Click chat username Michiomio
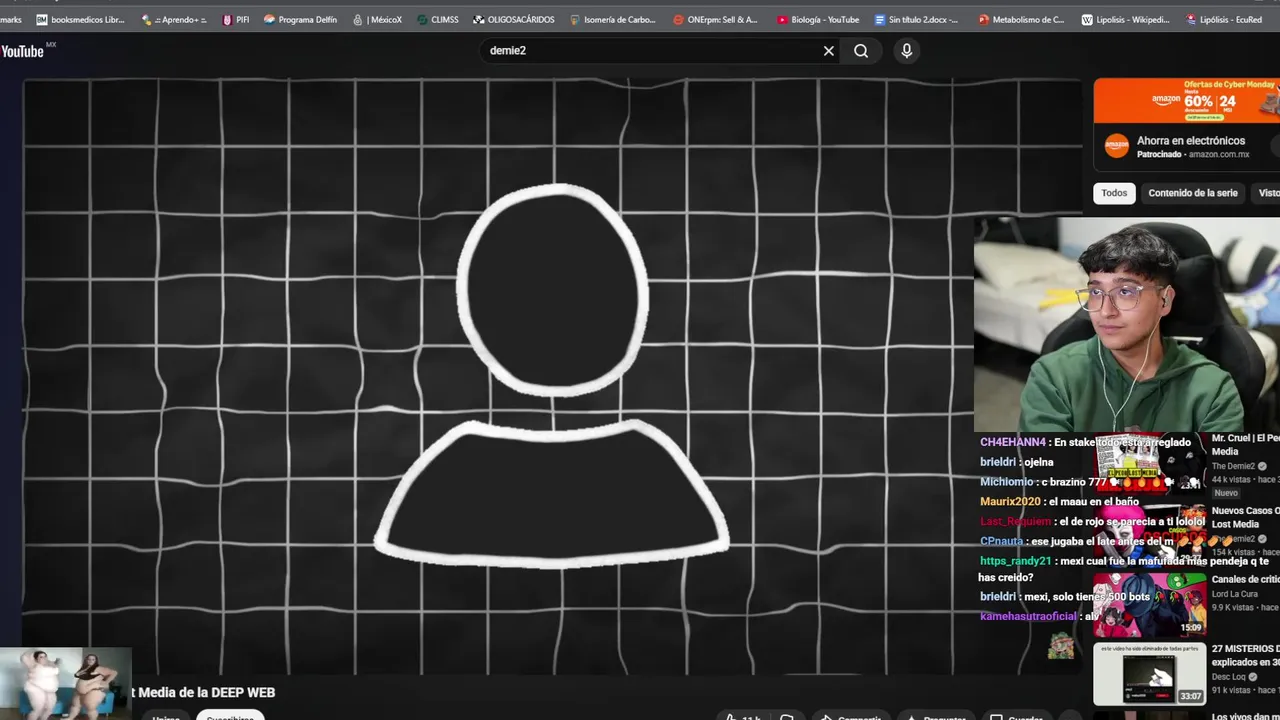The image size is (1280, 720). pos(1007,482)
